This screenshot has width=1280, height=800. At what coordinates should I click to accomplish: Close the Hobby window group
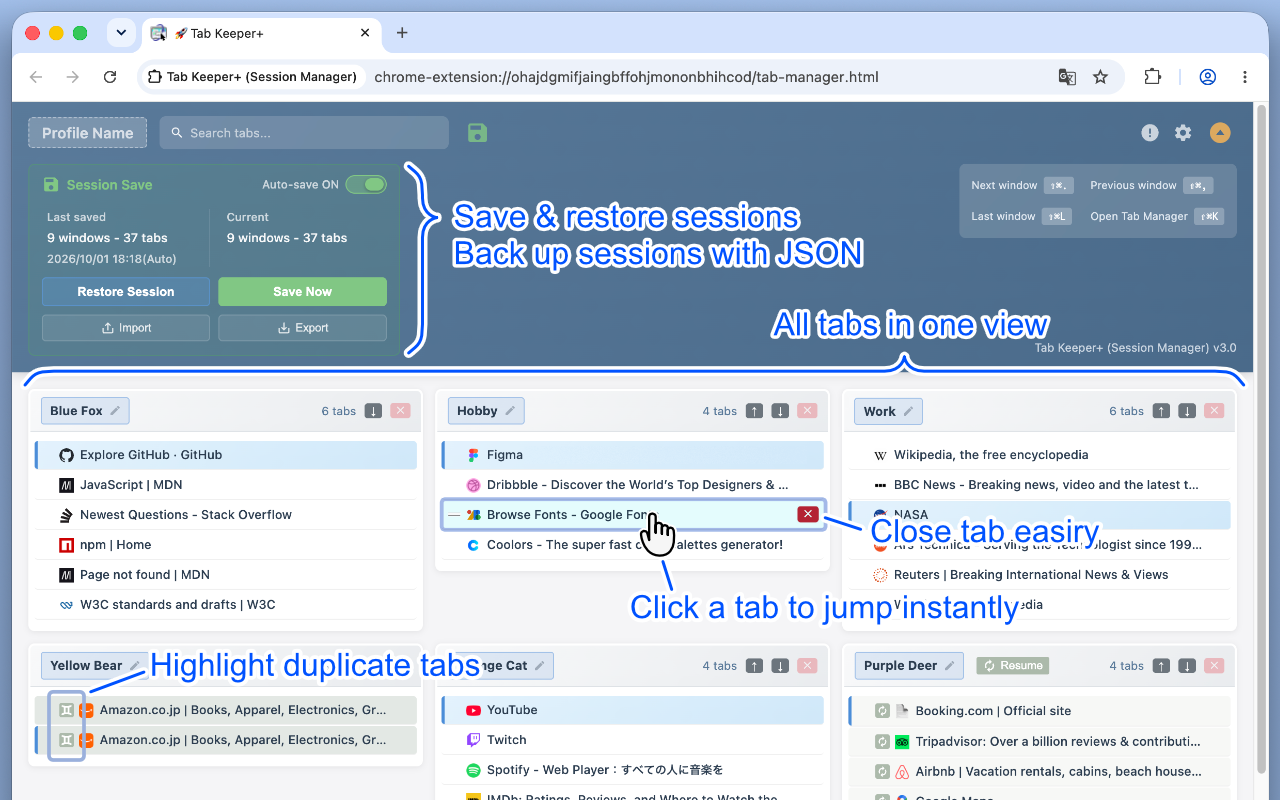(807, 411)
